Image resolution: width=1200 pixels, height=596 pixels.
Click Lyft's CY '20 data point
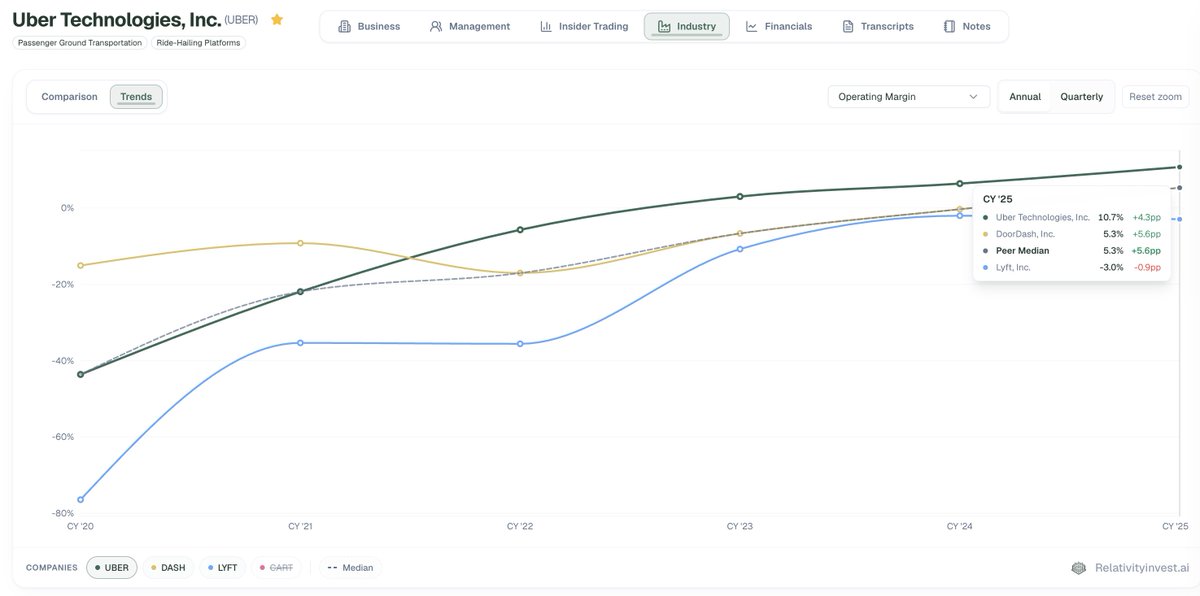coord(80,499)
